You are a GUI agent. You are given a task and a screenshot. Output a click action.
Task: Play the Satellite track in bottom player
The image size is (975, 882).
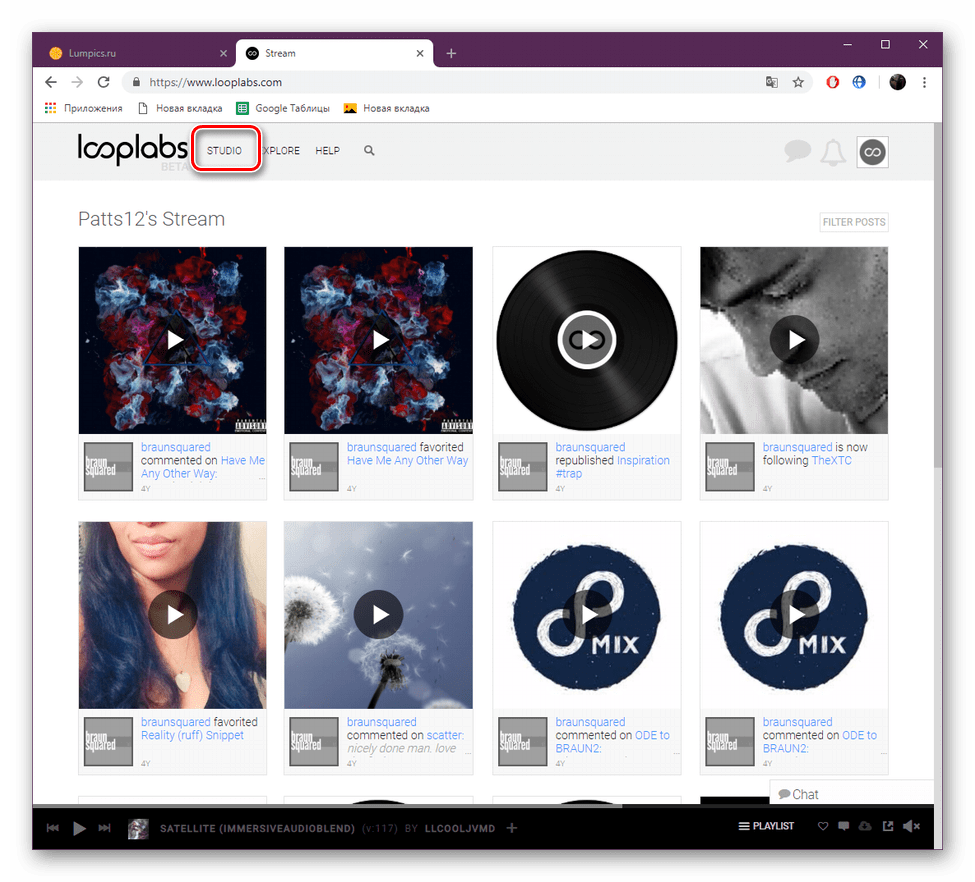[x=79, y=828]
